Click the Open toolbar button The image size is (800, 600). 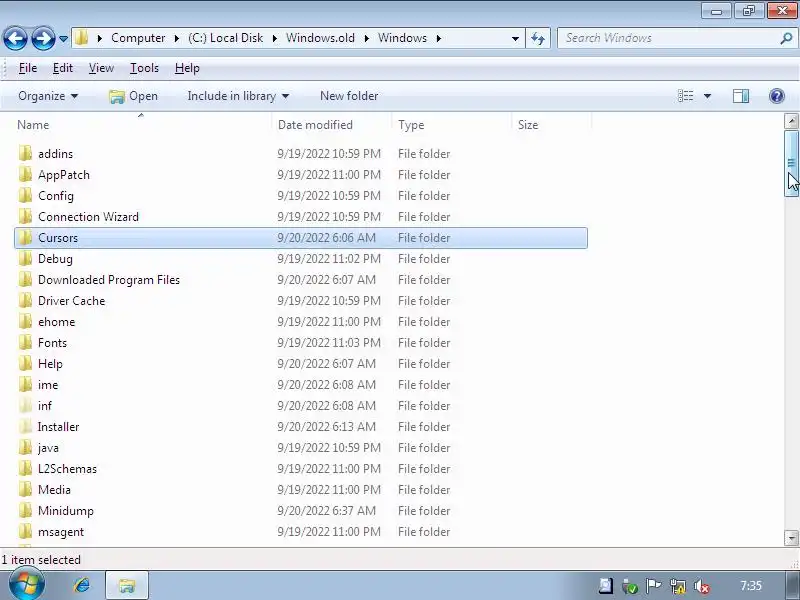(134, 96)
